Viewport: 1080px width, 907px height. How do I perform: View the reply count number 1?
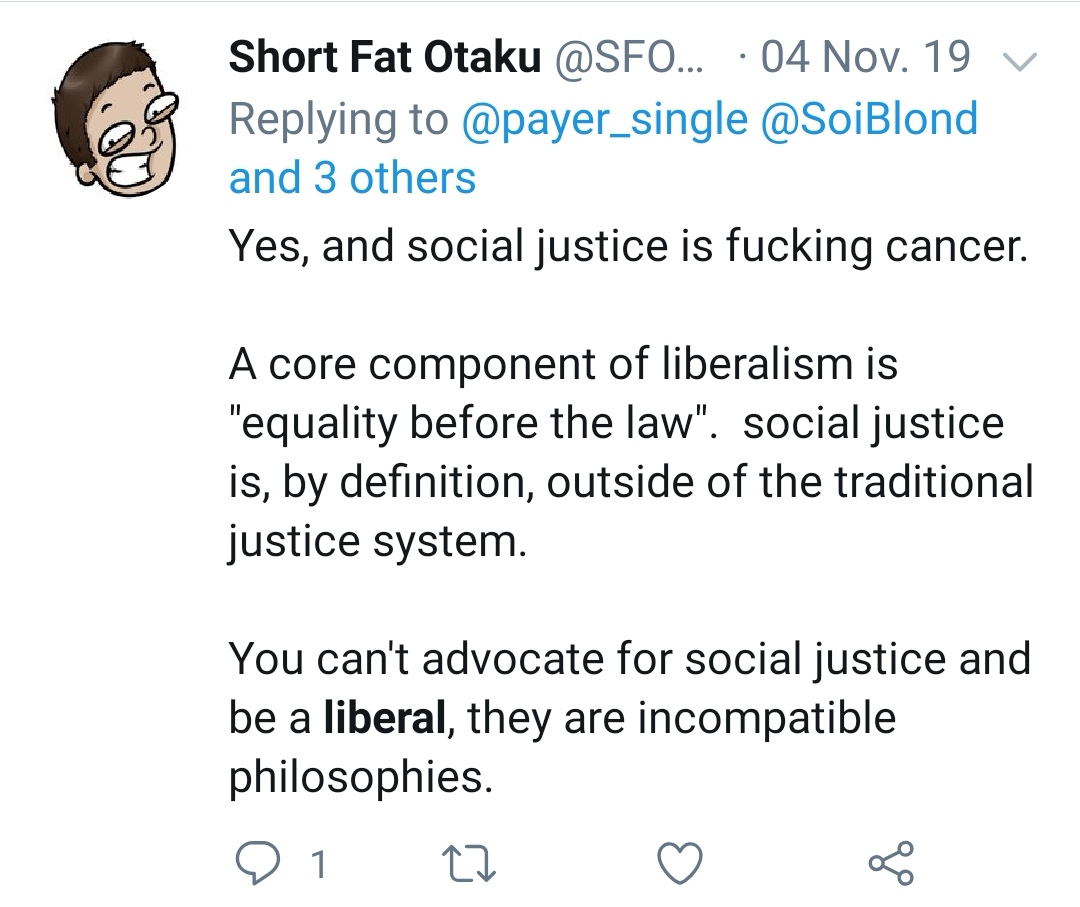(318, 864)
